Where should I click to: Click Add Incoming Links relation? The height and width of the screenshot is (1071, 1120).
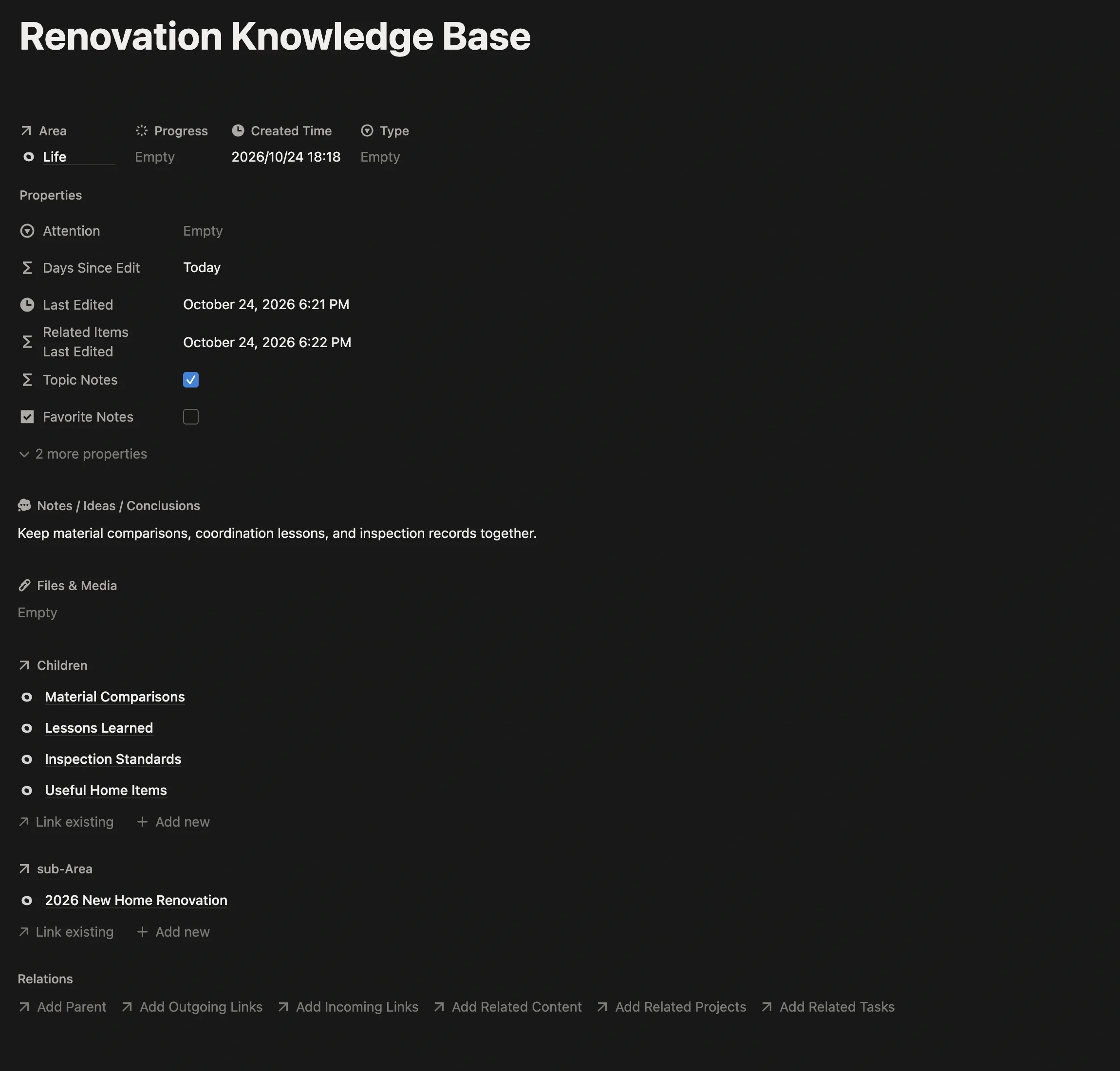[x=348, y=1007]
